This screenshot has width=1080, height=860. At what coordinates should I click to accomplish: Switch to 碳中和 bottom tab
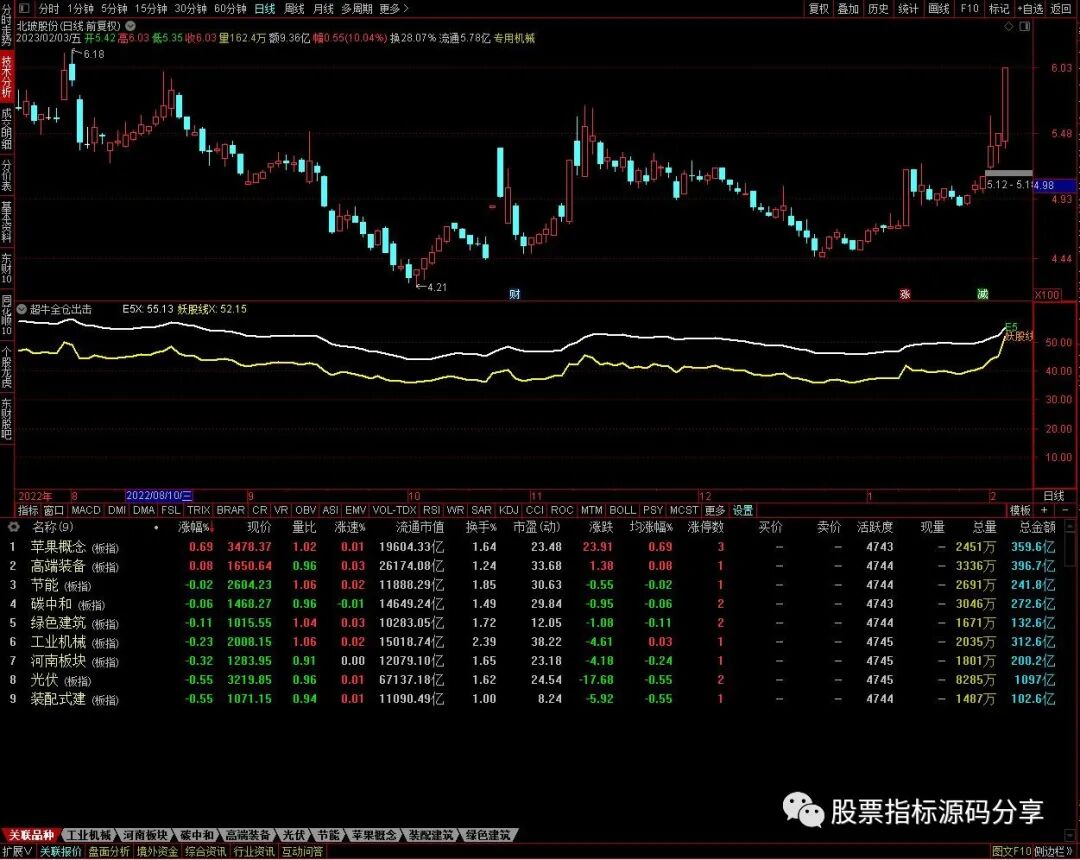pyautogui.click(x=197, y=835)
